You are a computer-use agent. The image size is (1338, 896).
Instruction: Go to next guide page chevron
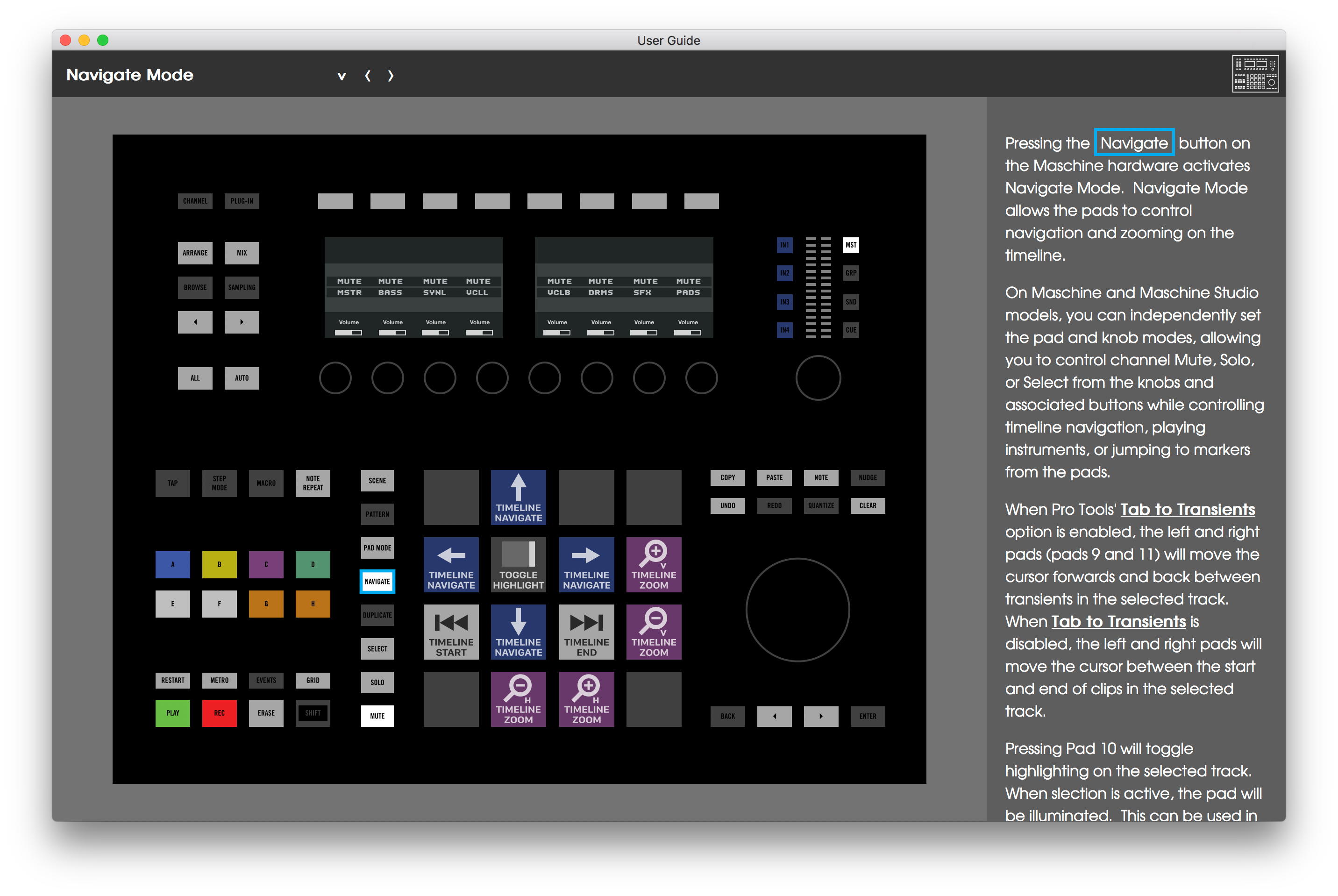pos(391,75)
